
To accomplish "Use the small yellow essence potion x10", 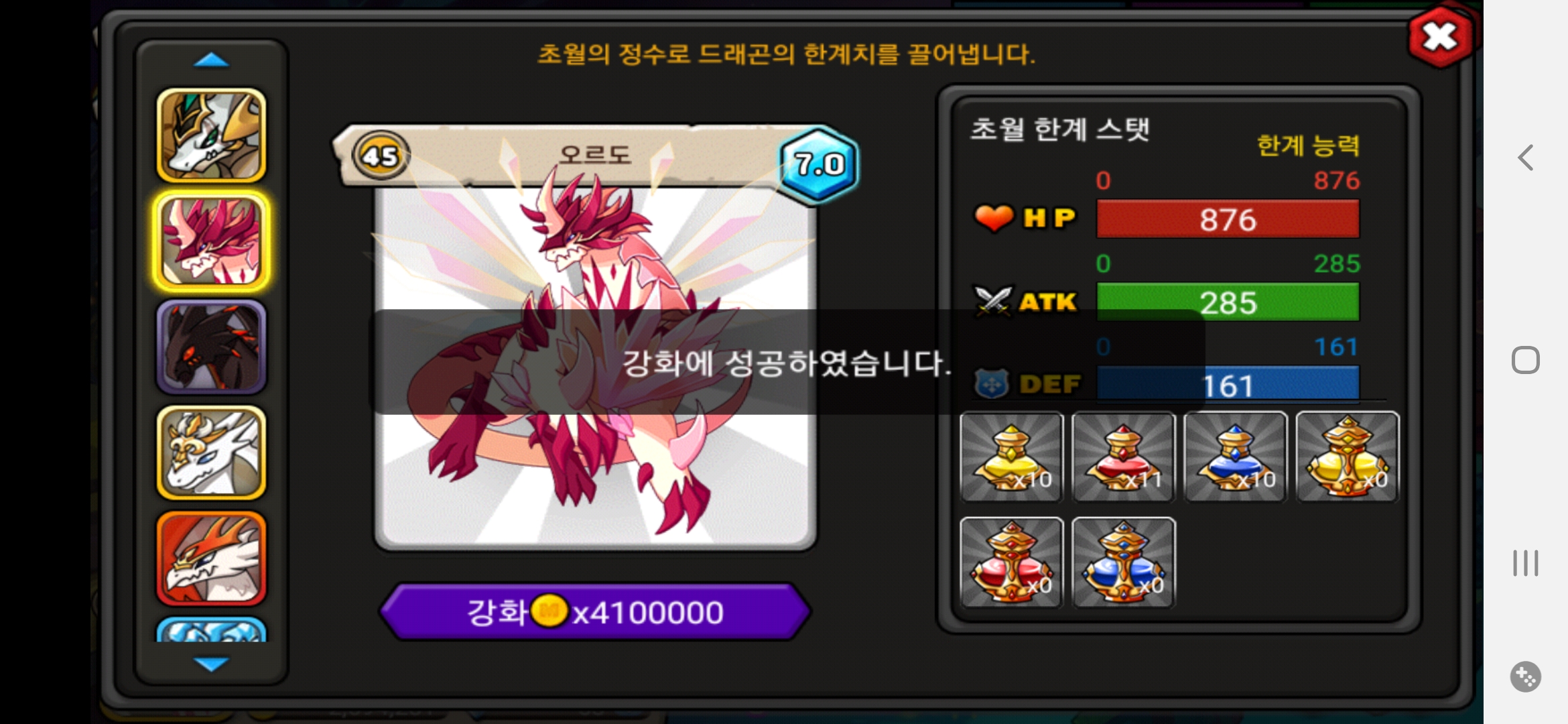I will (x=1011, y=457).
